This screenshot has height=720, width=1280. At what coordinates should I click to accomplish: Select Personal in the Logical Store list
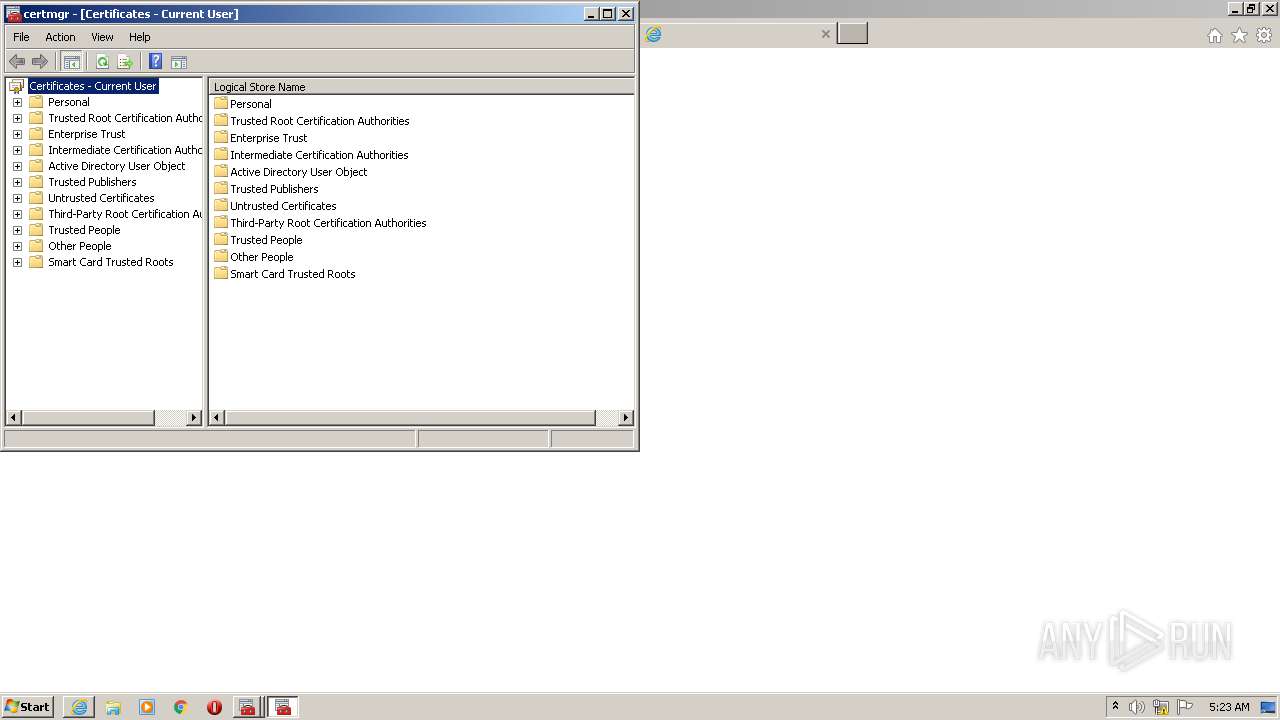(250, 104)
